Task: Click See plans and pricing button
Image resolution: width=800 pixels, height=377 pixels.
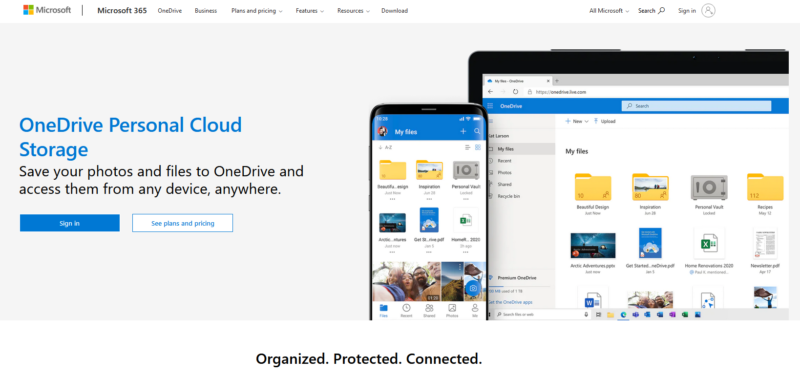Action: pyautogui.click(x=183, y=223)
